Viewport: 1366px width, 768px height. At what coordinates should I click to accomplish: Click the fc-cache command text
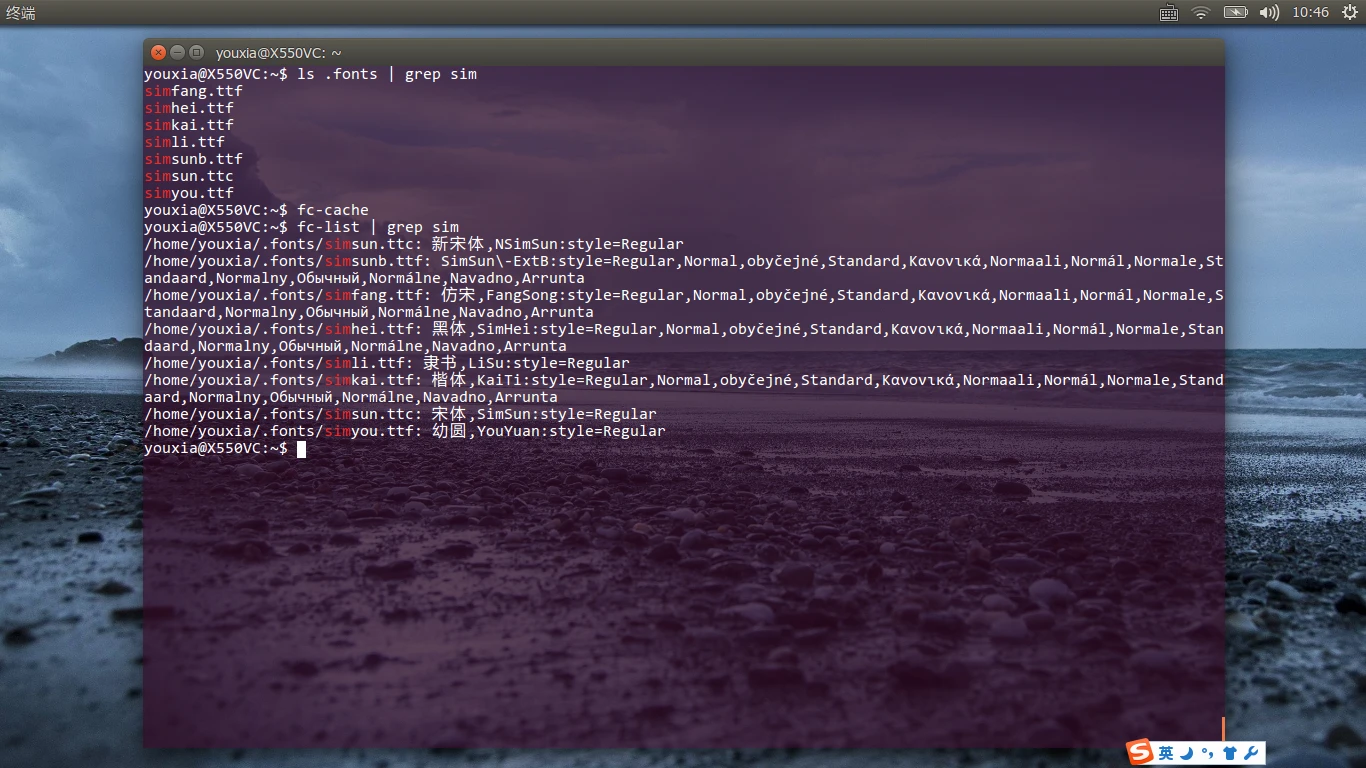click(333, 210)
